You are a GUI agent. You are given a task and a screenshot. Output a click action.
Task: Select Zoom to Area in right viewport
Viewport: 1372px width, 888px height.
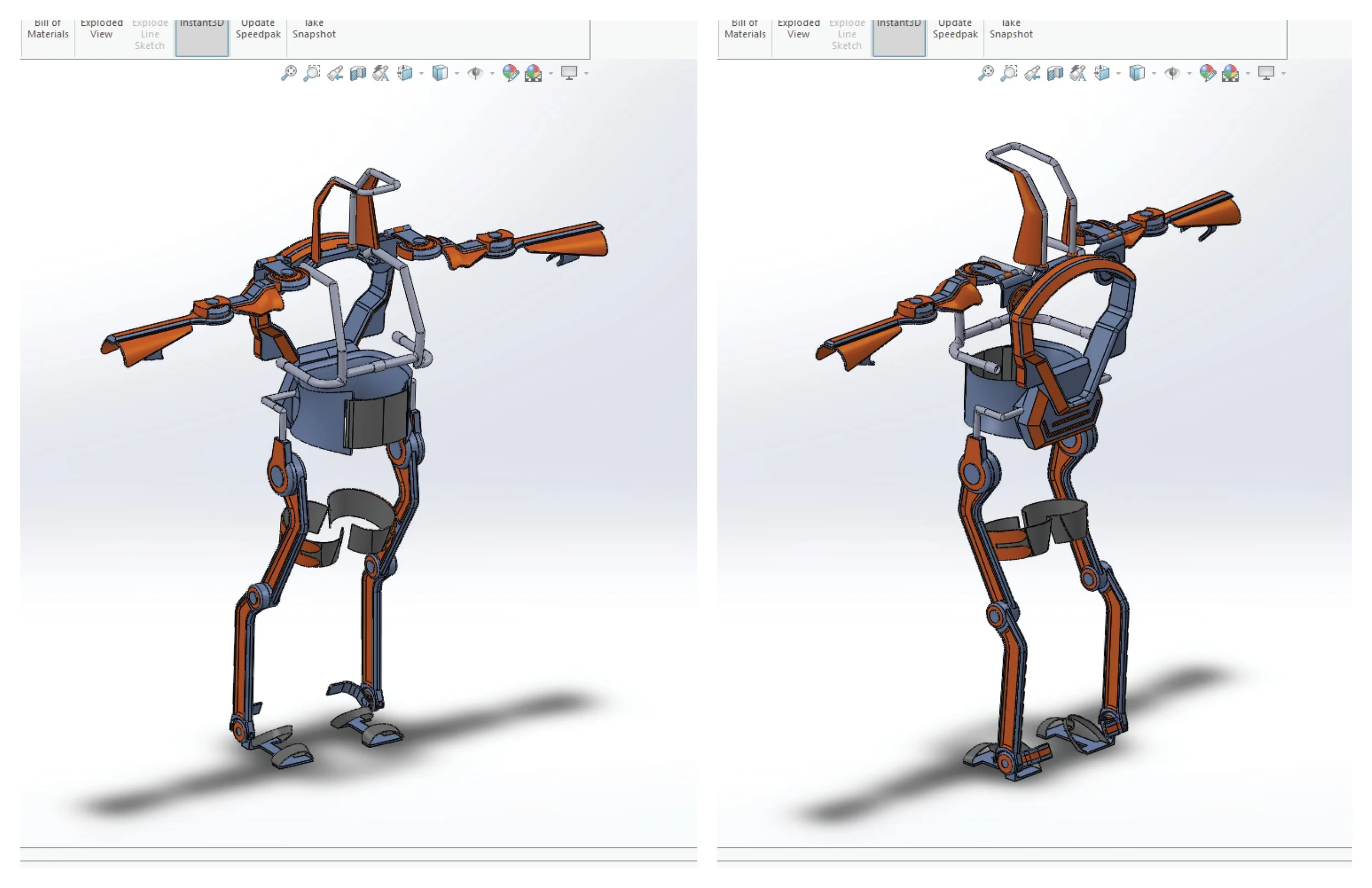pos(1009,72)
